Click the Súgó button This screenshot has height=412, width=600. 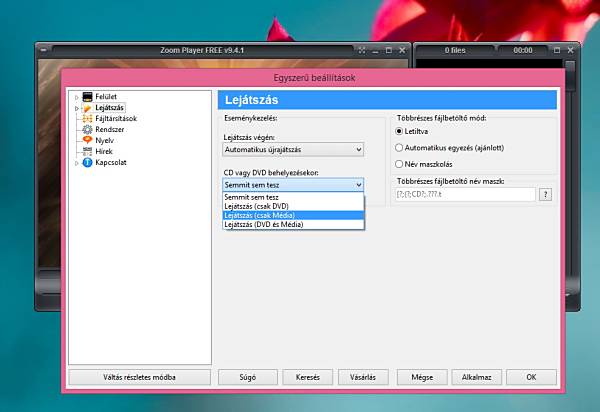(248, 377)
